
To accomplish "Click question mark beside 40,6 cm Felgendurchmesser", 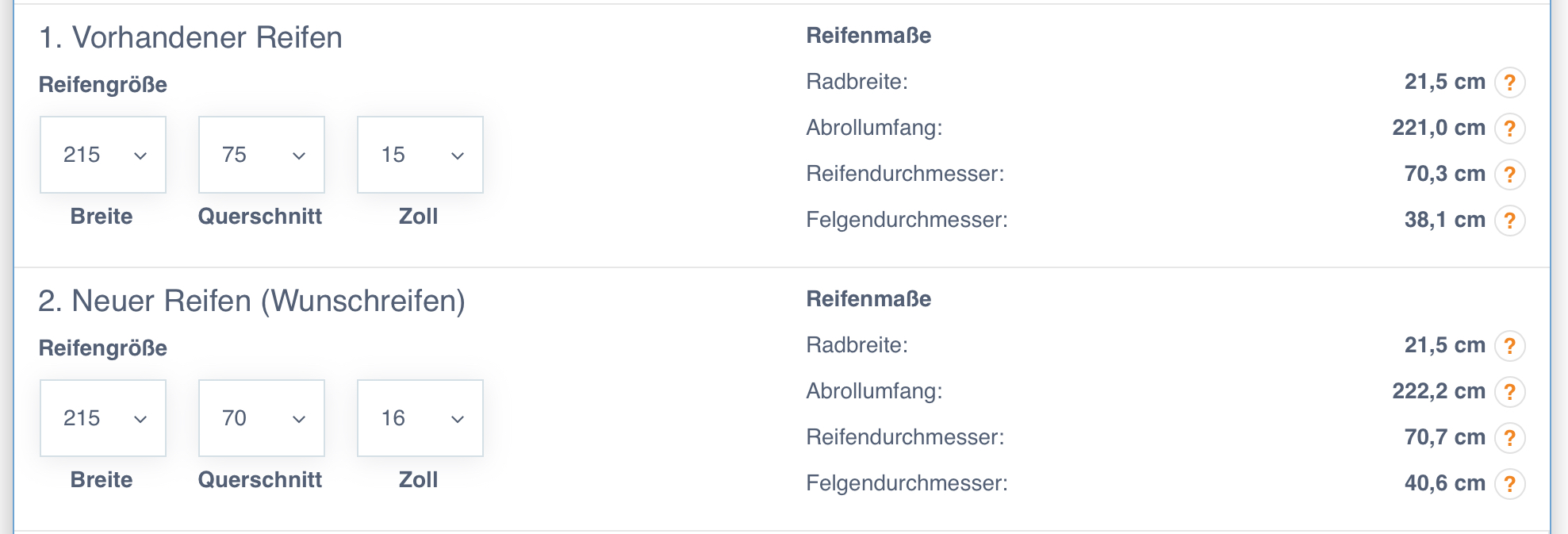I will (1509, 484).
